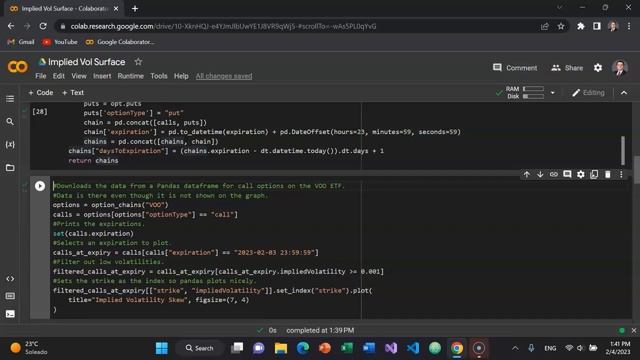Open the View menu

coord(79,76)
